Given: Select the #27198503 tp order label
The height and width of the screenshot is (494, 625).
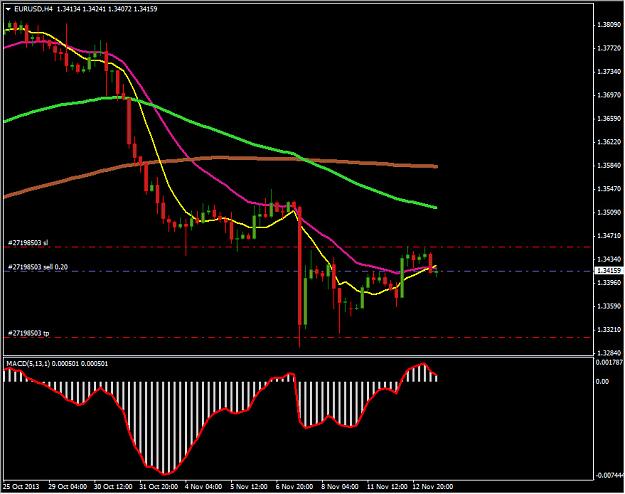Looking at the screenshot, I should pos(29,333).
